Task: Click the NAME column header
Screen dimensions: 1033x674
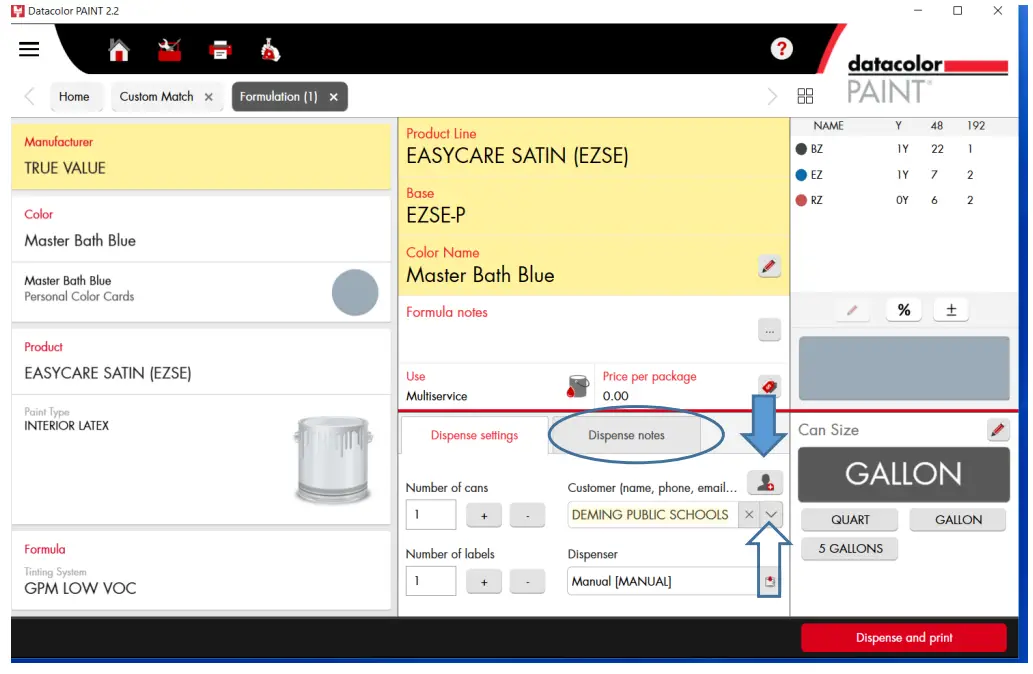Action: pyautogui.click(x=828, y=126)
